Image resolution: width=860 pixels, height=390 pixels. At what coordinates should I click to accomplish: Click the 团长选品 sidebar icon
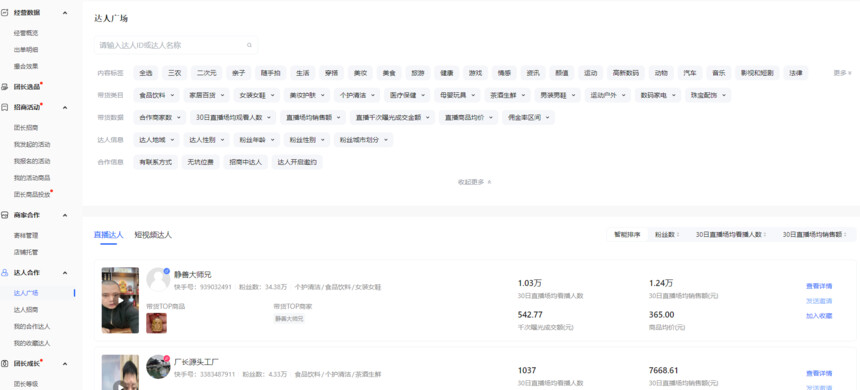pyautogui.click(x=4, y=87)
